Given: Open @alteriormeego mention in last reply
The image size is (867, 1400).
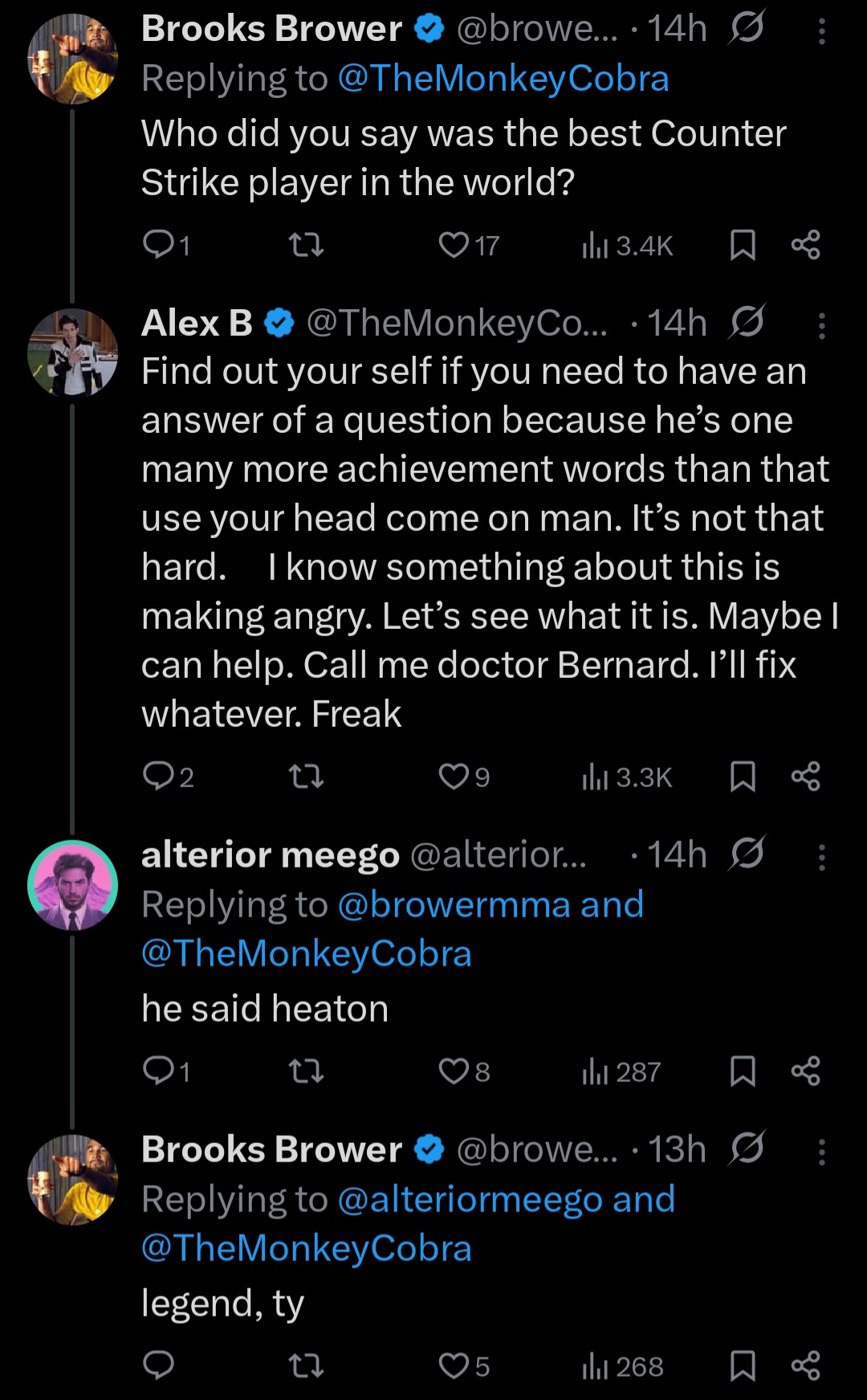Looking at the screenshot, I should [x=470, y=1199].
